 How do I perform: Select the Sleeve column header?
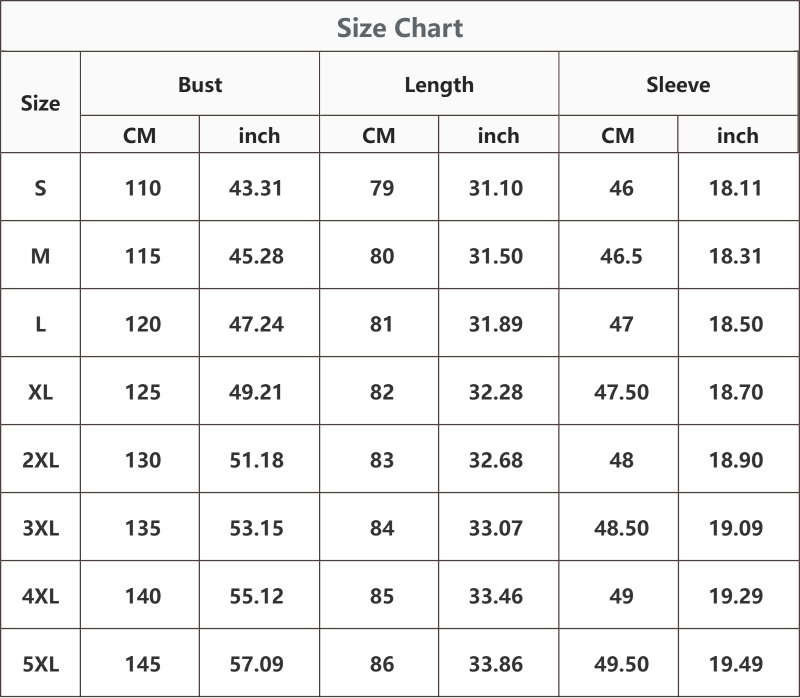678,84
